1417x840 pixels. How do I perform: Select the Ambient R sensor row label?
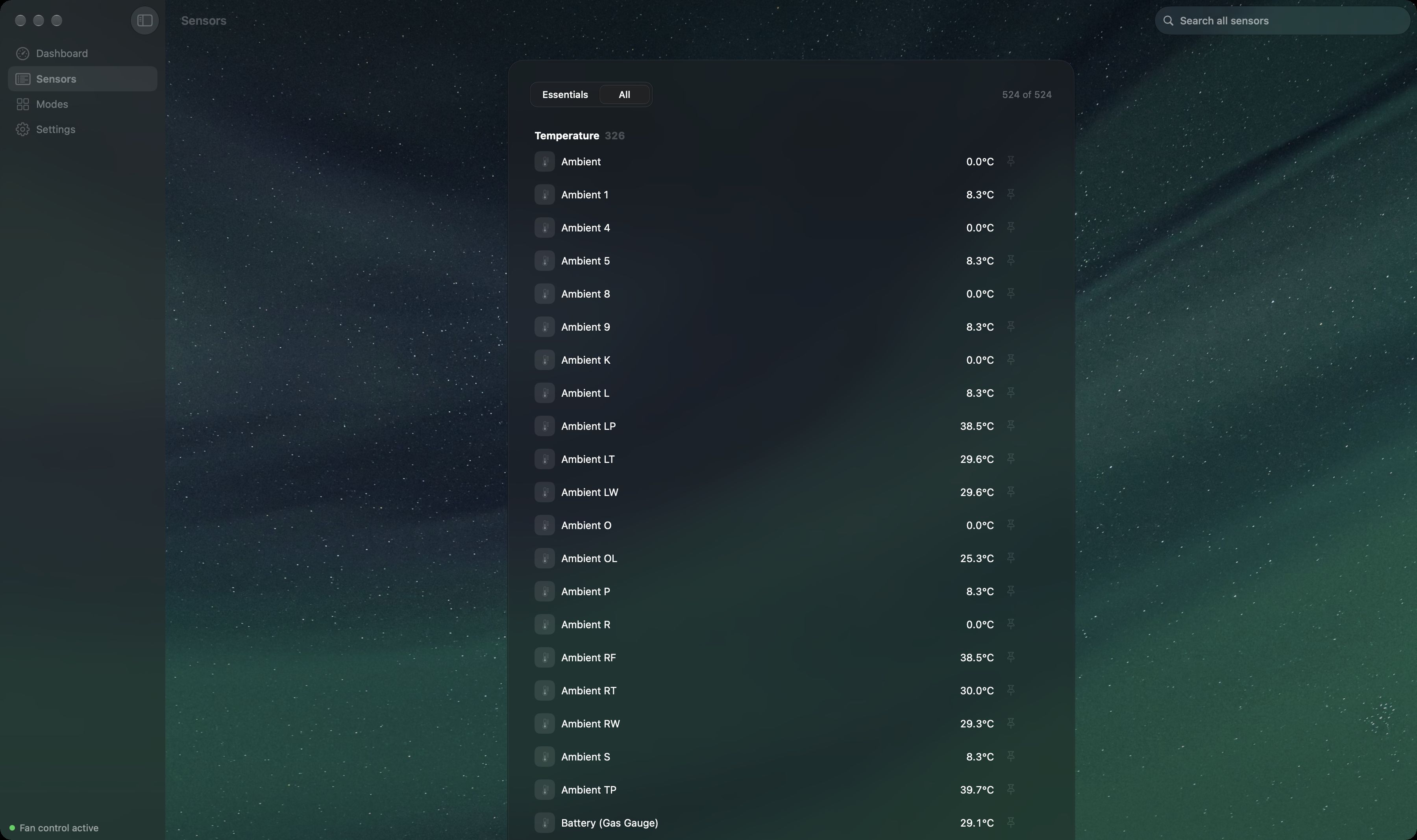click(585, 624)
